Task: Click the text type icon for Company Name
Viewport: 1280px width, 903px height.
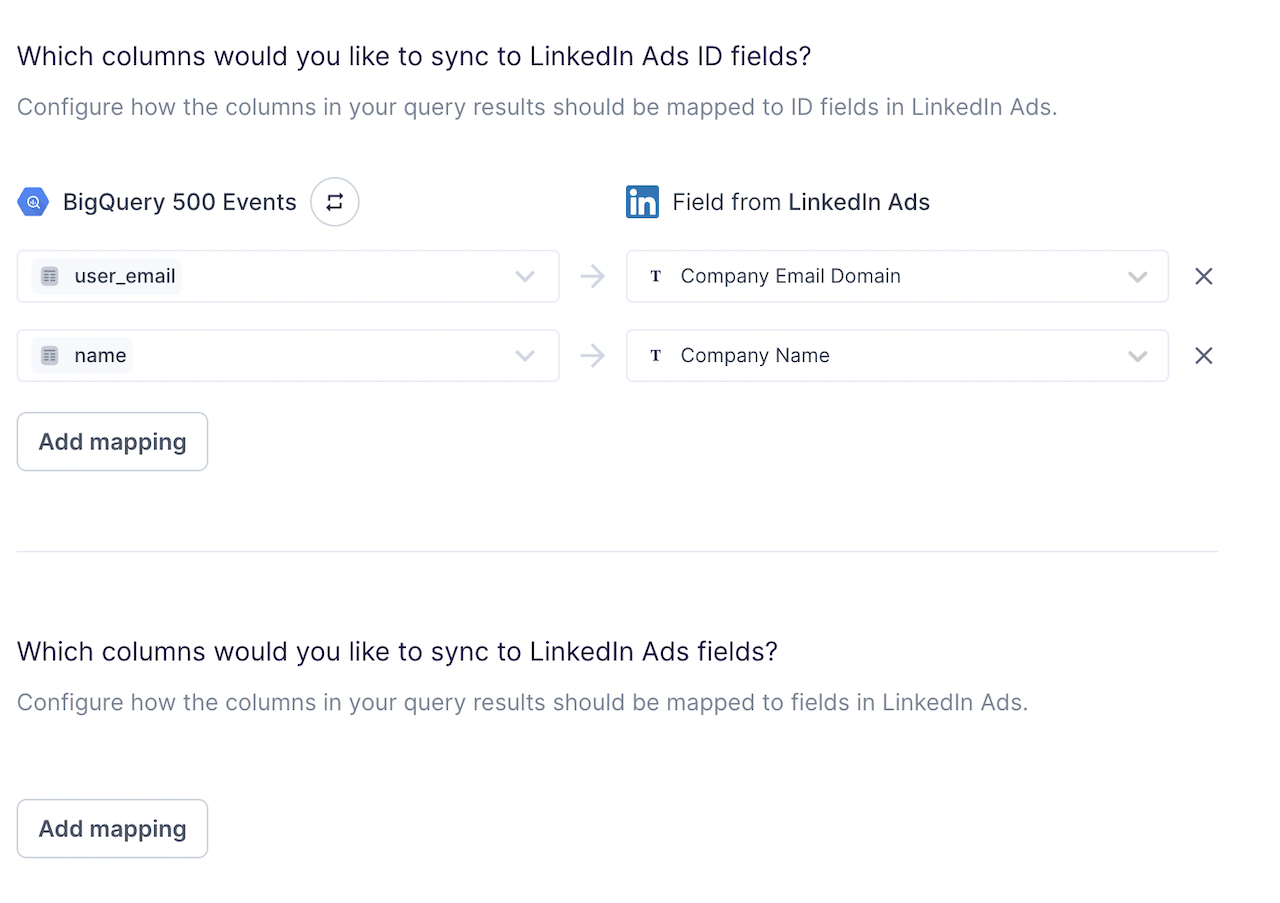Action: [656, 356]
